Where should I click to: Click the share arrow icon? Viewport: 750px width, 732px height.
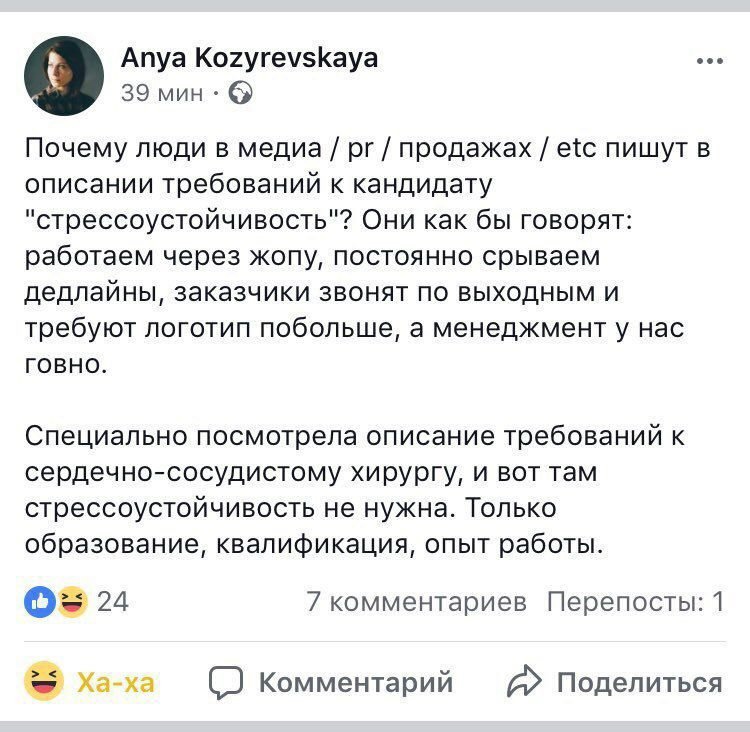click(x=523, y=683)
